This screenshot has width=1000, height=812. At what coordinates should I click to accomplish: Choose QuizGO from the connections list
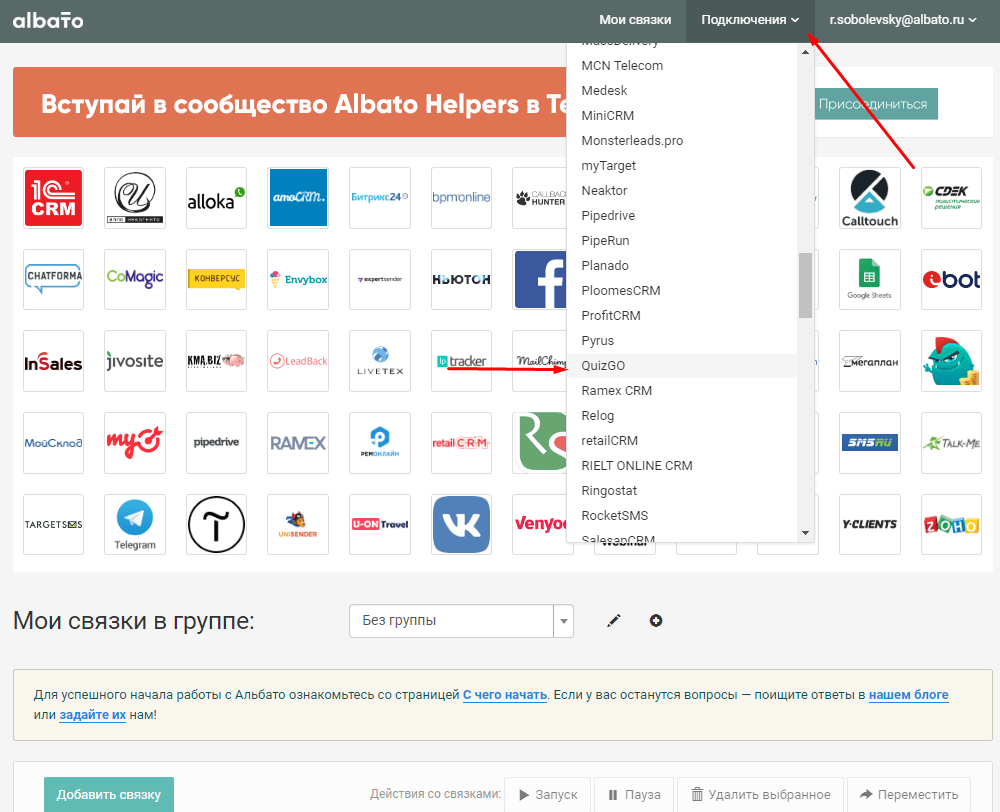pyautogui.click(x=603, y=366)
